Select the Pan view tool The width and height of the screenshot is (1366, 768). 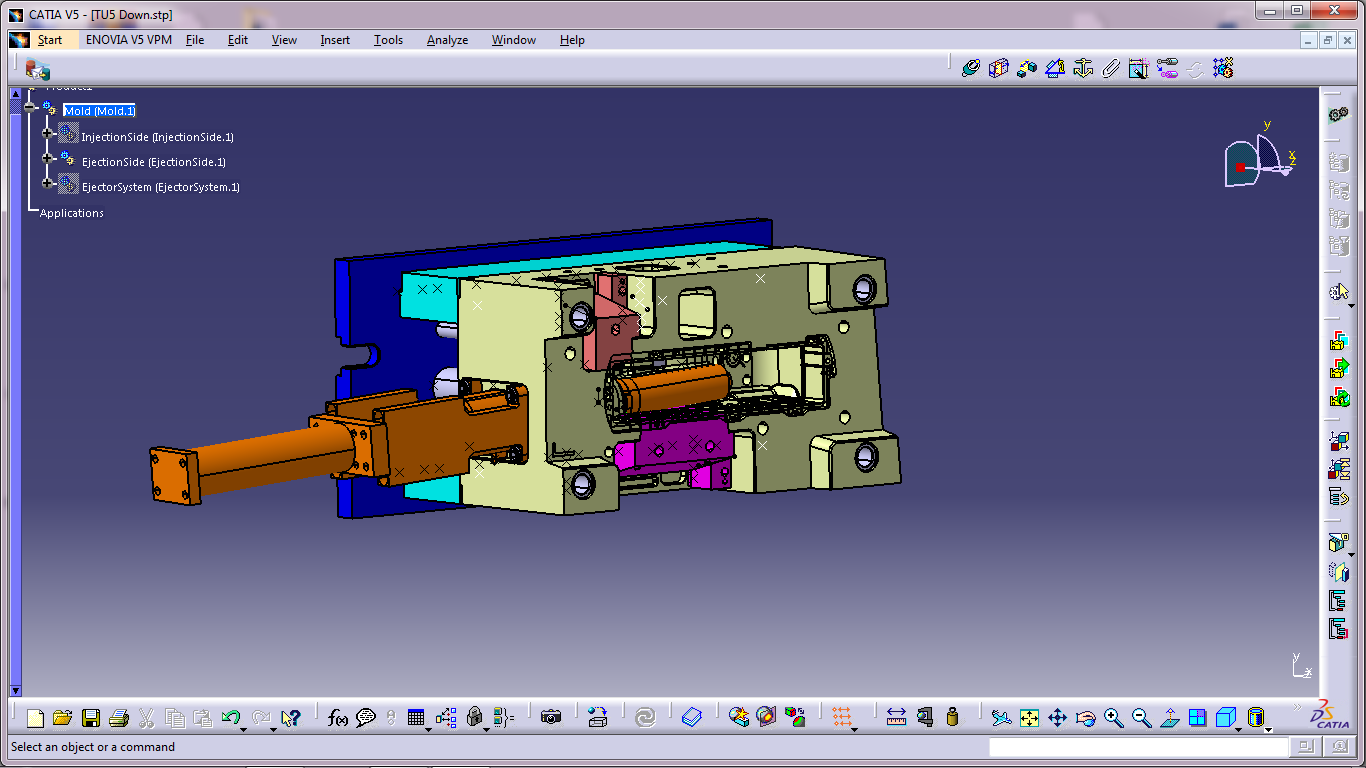pyautogui.click(x=1057, y=717)
